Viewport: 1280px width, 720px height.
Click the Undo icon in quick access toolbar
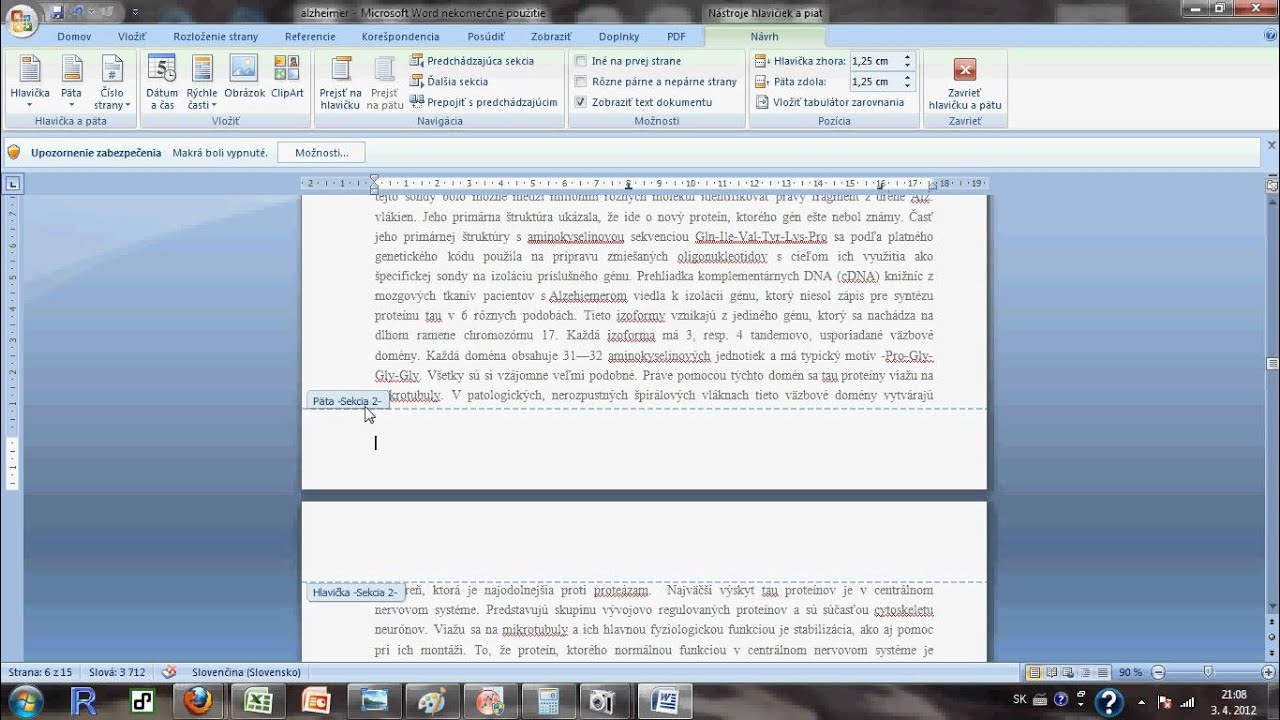pyautogui.click(x=77, y=12)
